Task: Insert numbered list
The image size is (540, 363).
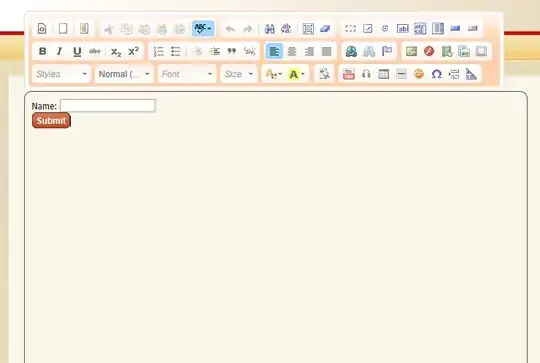Action: (x=158, y=52)
